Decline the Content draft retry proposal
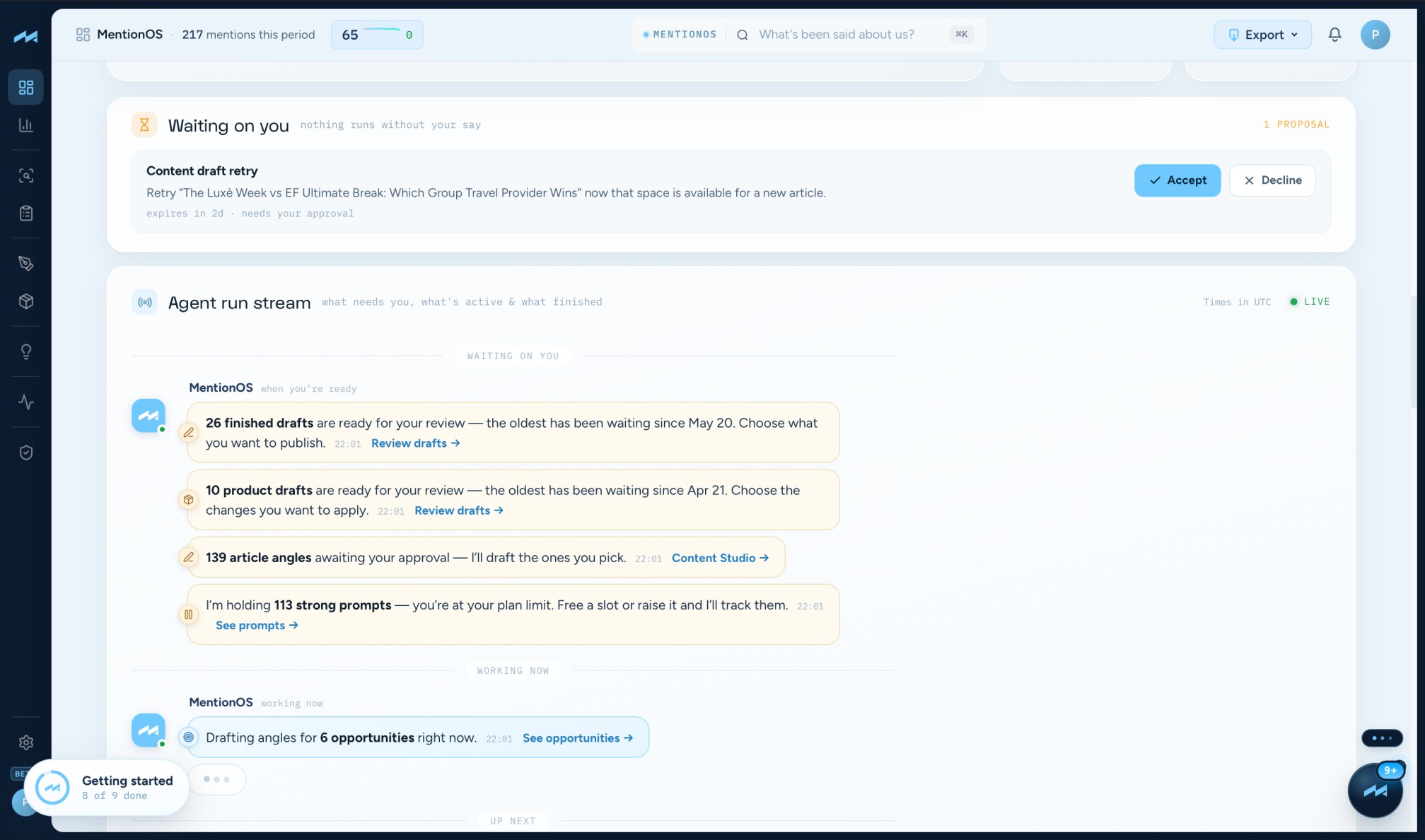1425x840 pixels. click(x=1272, y=180)
